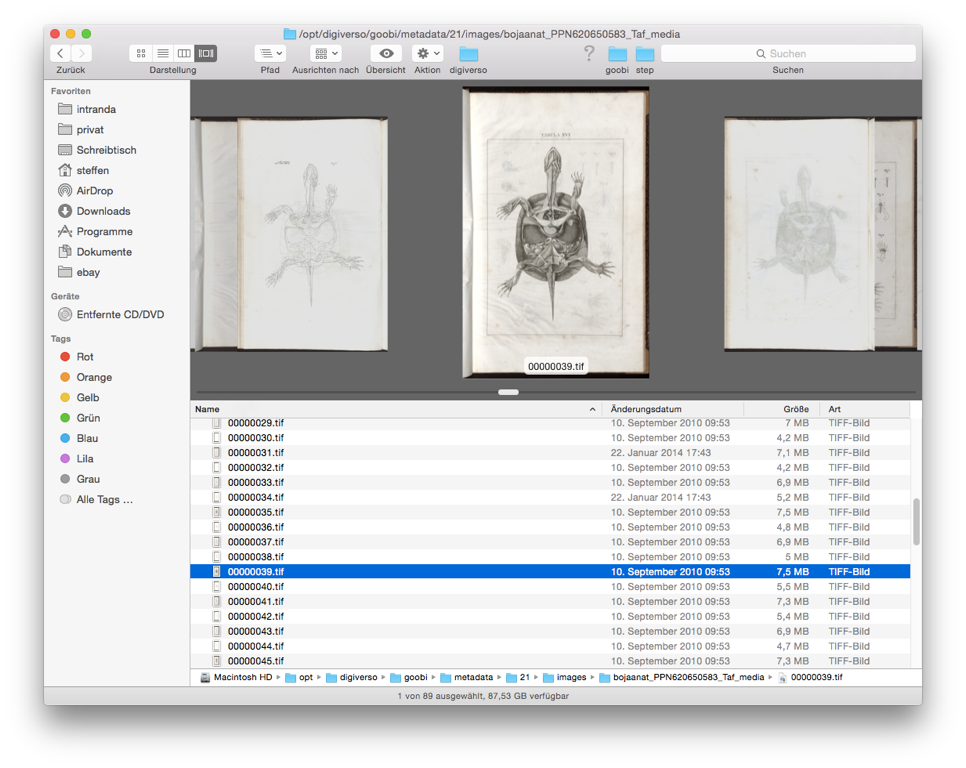Click opt folder in path bar
Screen dimensions: 966x768
tap(299, 677)
